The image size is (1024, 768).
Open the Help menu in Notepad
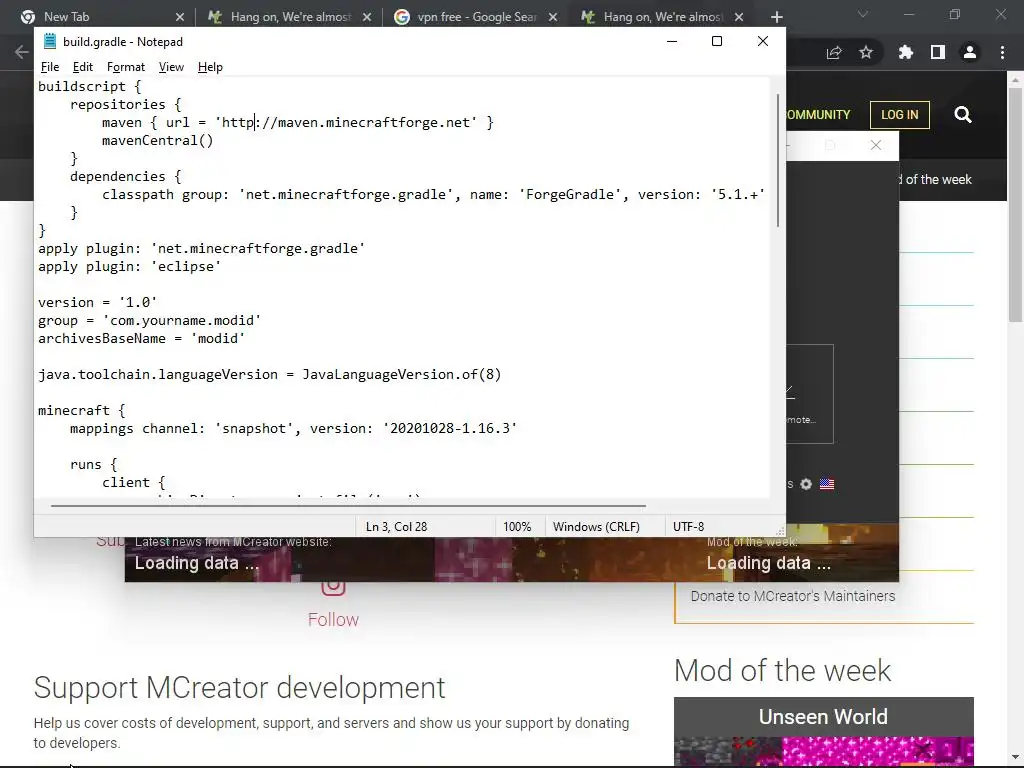(210, 67)
